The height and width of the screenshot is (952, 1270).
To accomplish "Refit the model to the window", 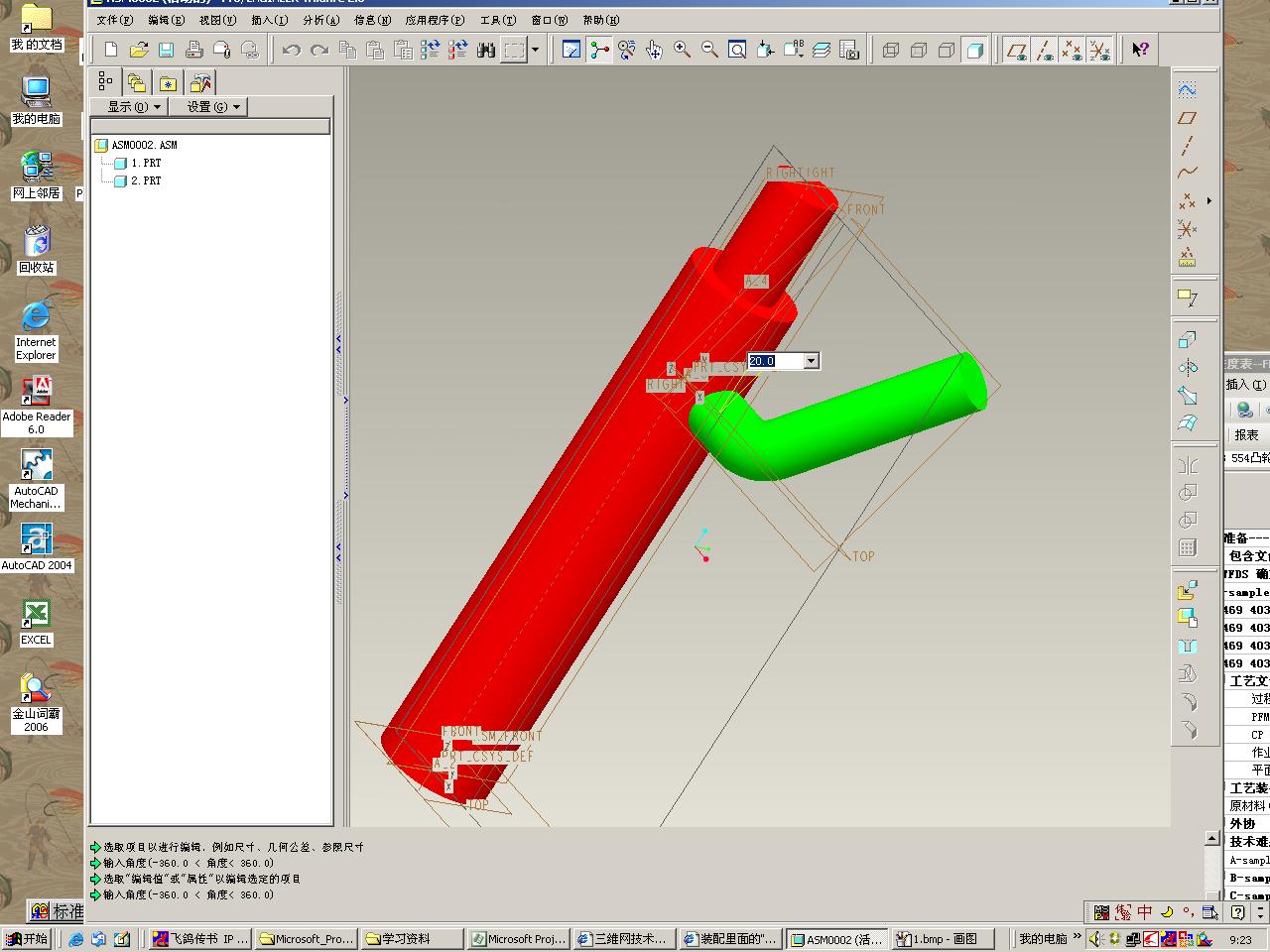I will (x=737, y=50).
